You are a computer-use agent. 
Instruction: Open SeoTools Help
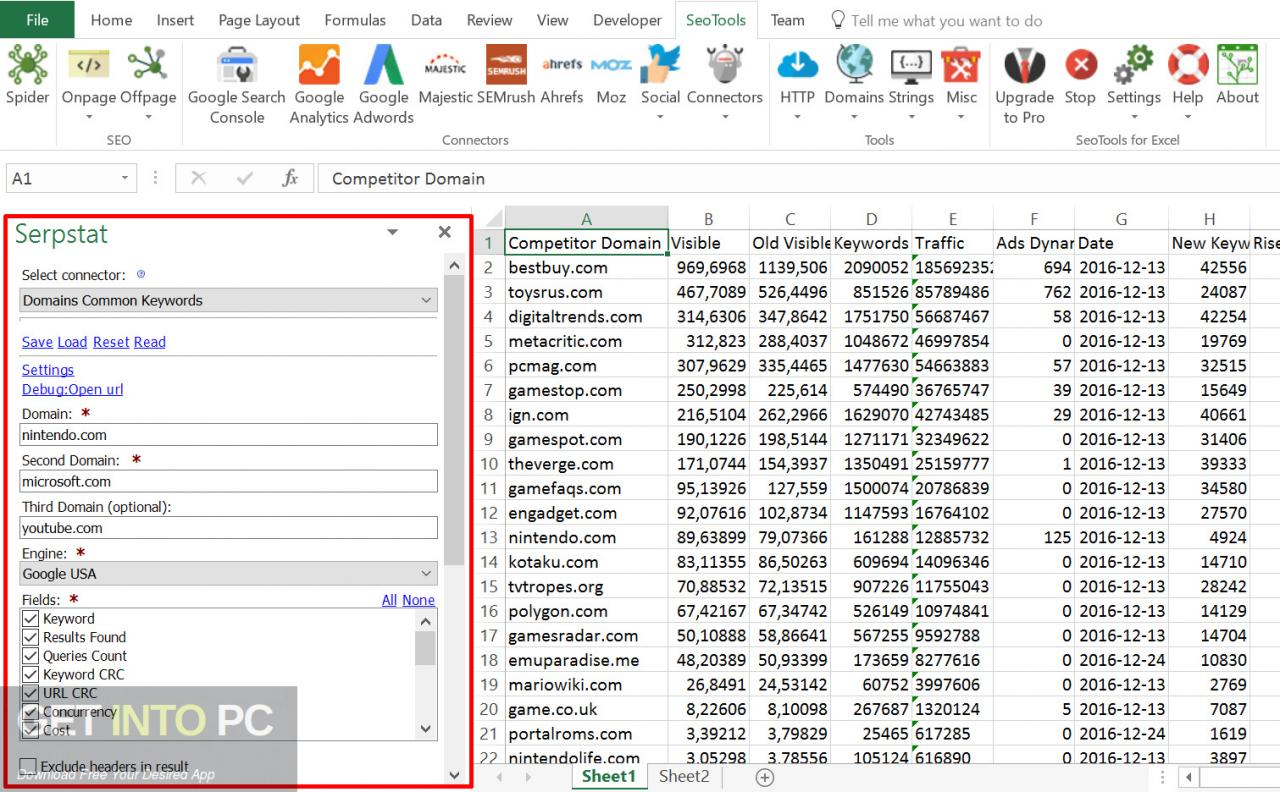(1188, 83)
